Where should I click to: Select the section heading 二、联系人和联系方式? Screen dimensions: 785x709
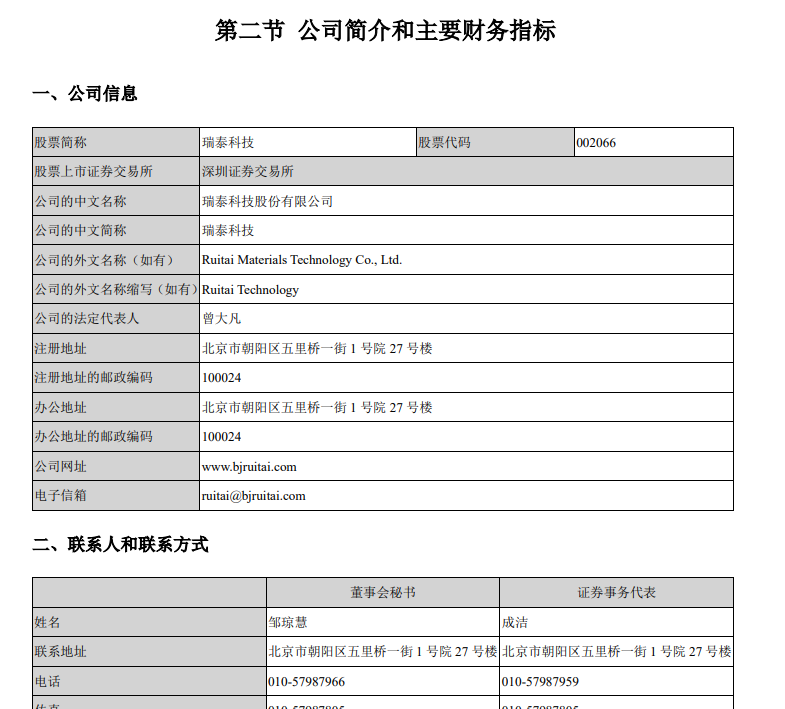coord(120,544)
